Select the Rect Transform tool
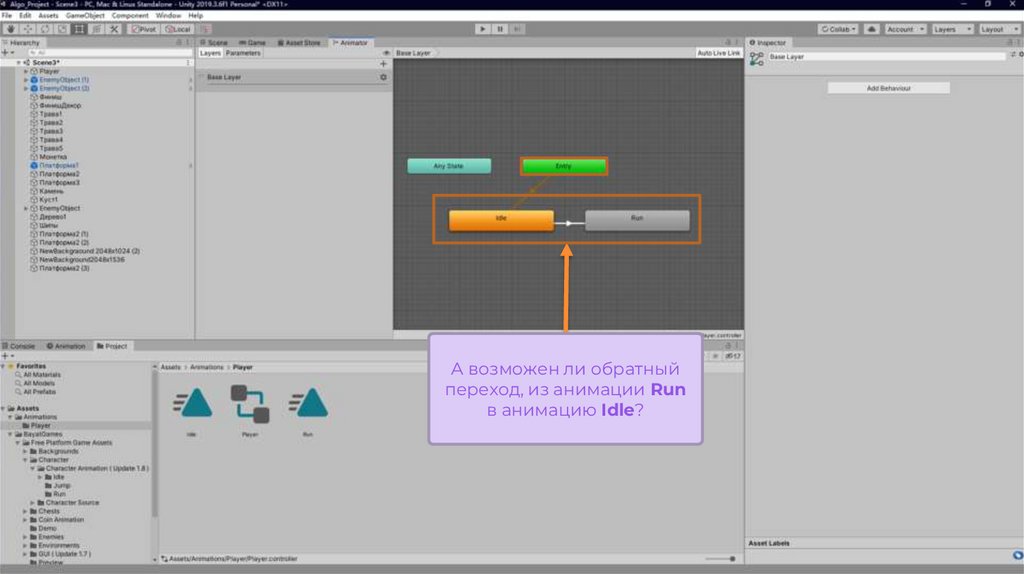The width and height of the screenshot is (1024, 574). (78, 29)
